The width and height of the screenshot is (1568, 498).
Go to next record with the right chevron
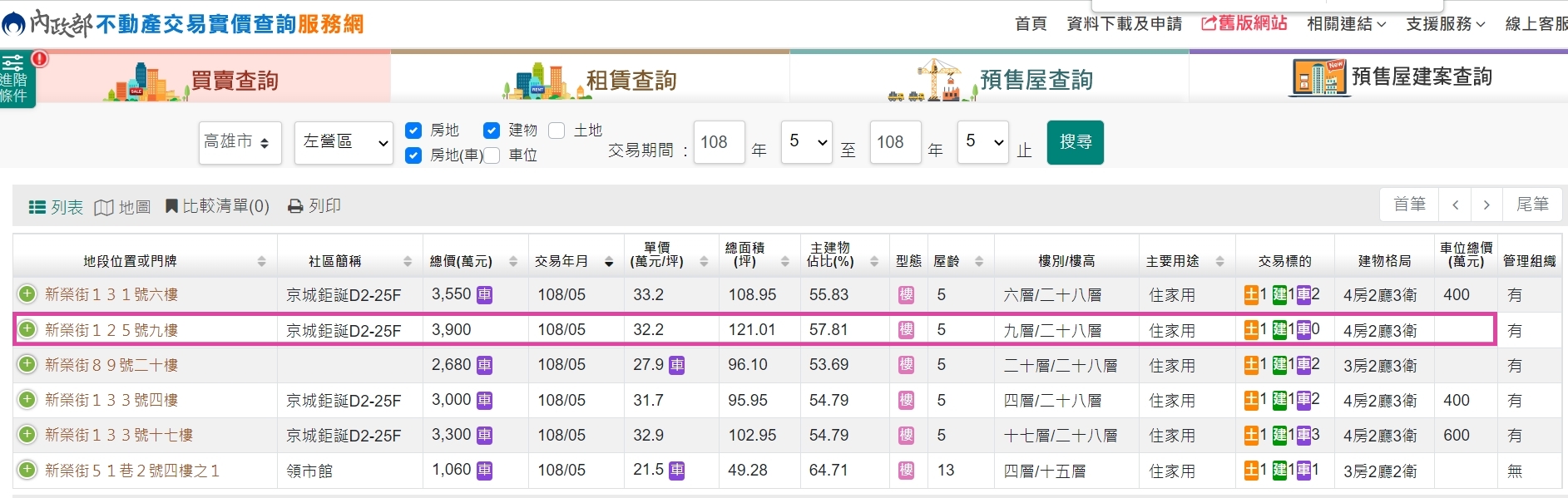coord(1486,205)
